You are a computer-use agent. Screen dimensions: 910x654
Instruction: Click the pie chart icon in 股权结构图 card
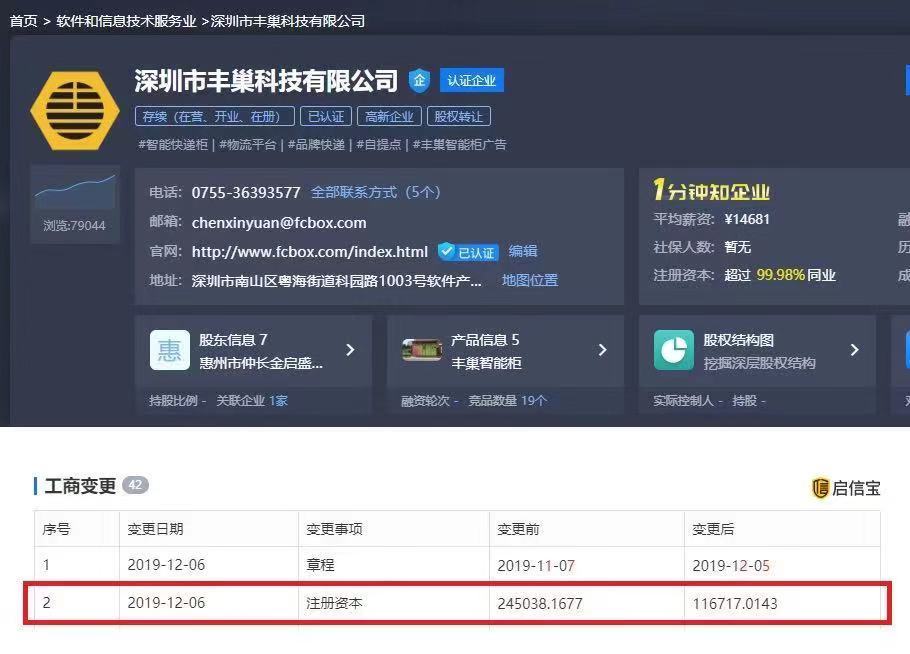(x=674, y=350)
